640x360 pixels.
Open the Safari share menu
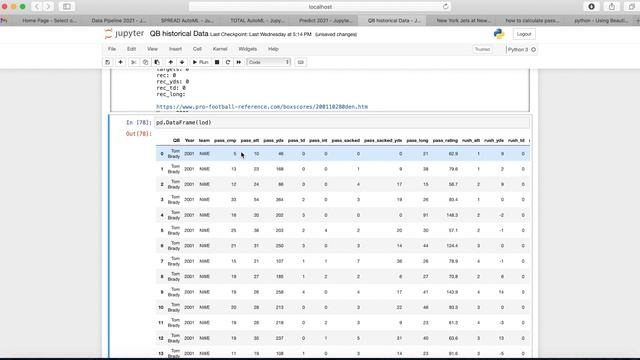tap(612, 7)
